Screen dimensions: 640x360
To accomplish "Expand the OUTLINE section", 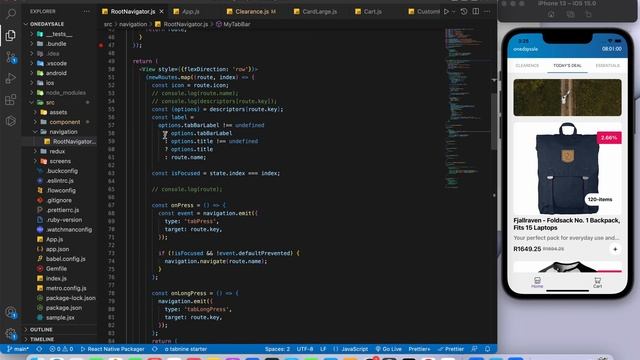I will click(41, 329).
